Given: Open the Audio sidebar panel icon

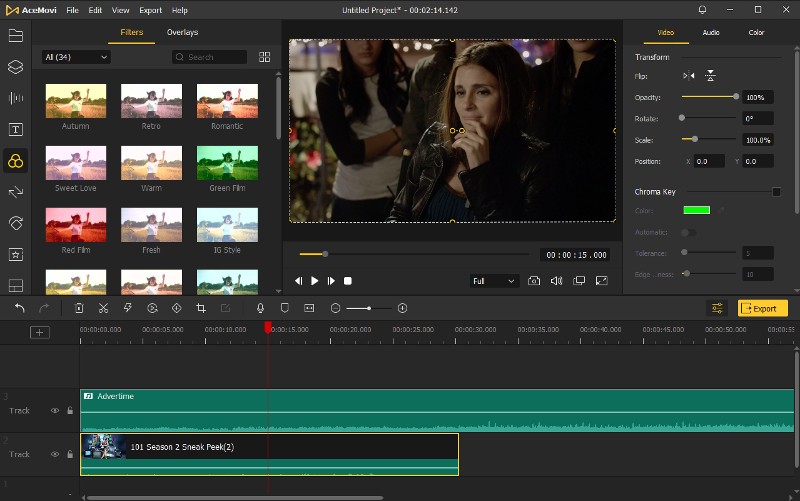Looking at the screenshot, I should pos(16,98).
